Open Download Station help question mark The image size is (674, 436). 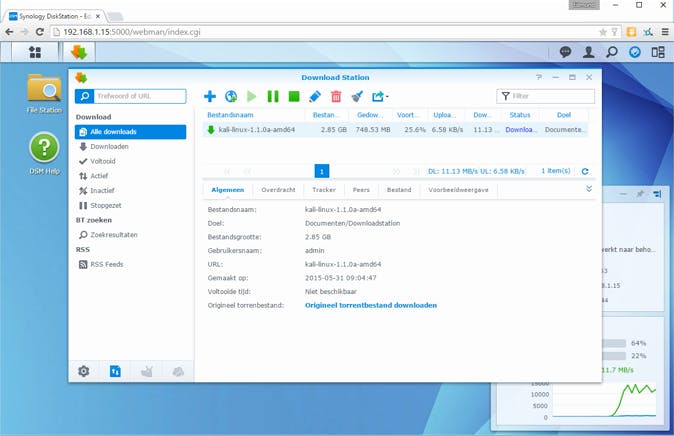click(x=539, y=77)
